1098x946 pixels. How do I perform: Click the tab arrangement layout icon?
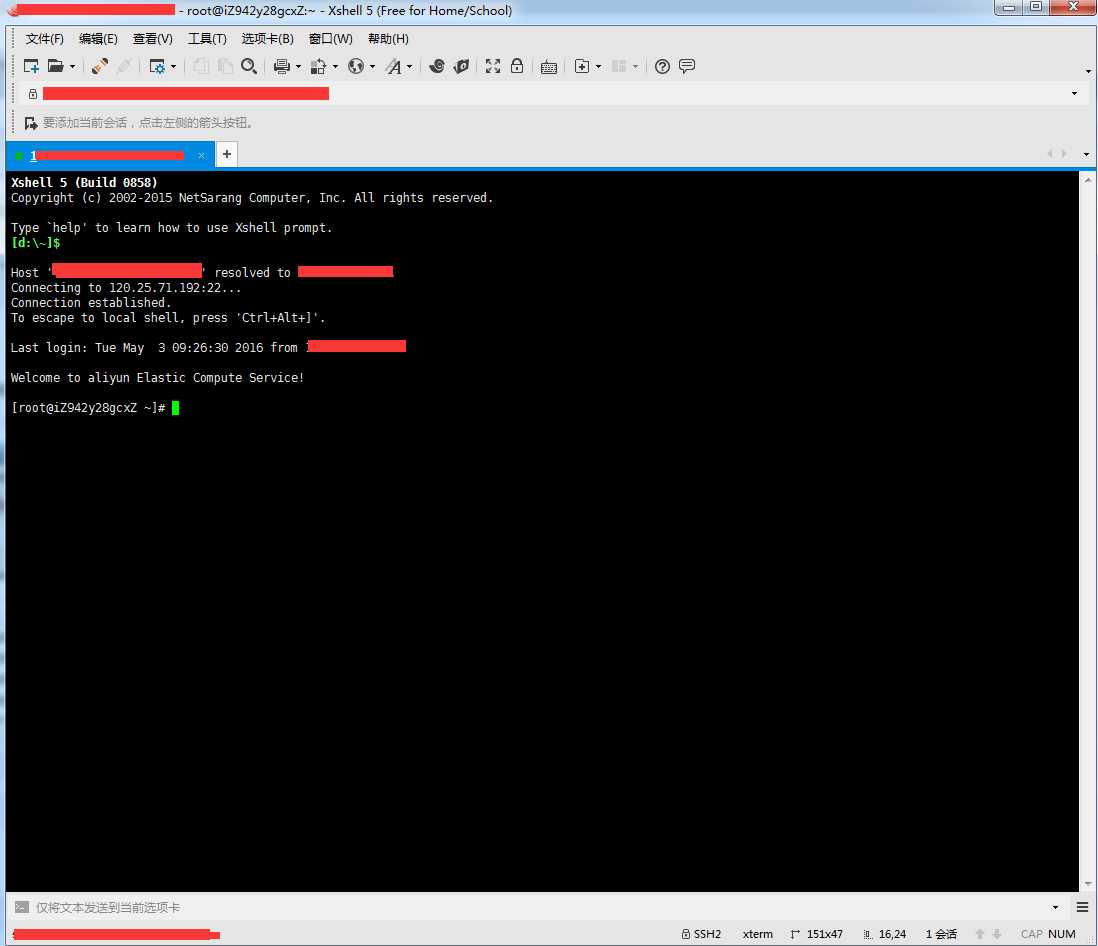[x=619, y=66]
